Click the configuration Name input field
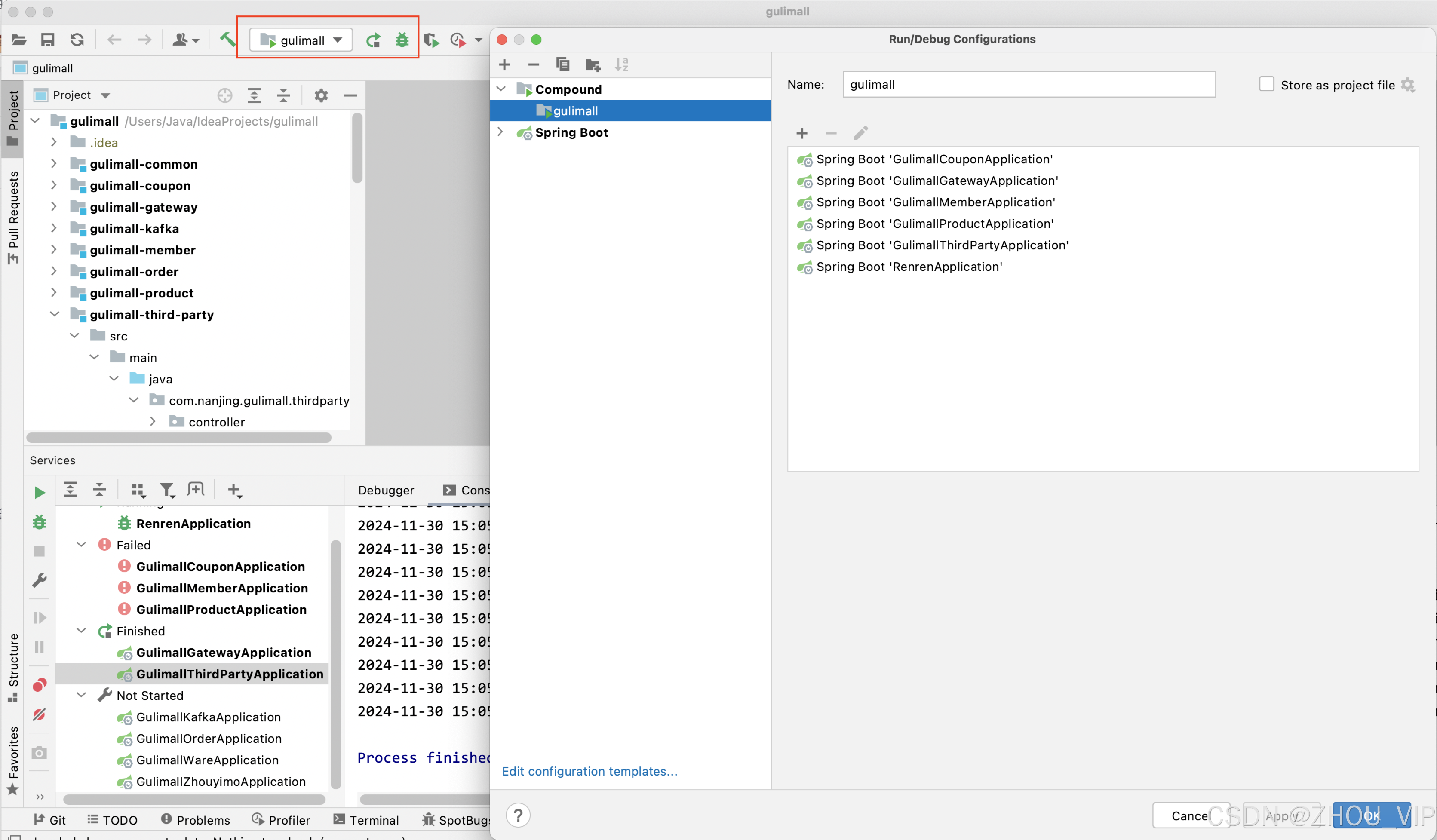This screenshot has width=1437, height=840. (1028, 84)
